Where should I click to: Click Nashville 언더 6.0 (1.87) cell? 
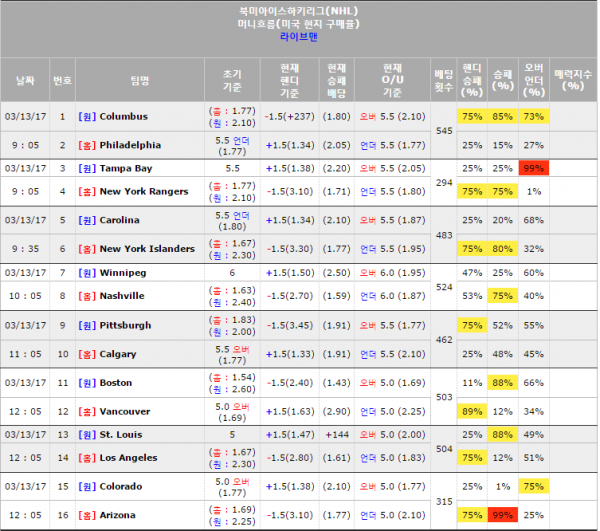tap(392, 296)
